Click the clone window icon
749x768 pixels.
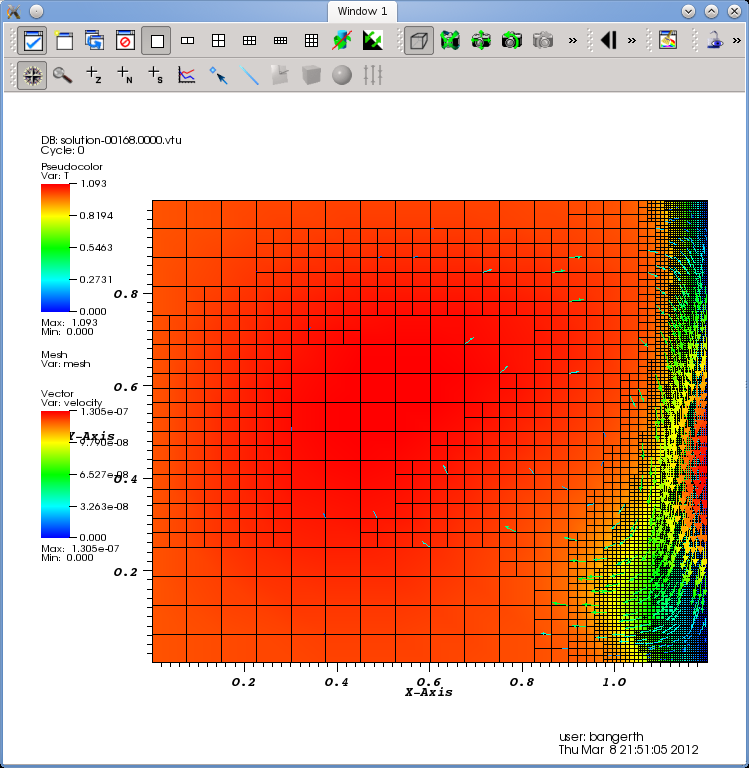tap(94, 41)
